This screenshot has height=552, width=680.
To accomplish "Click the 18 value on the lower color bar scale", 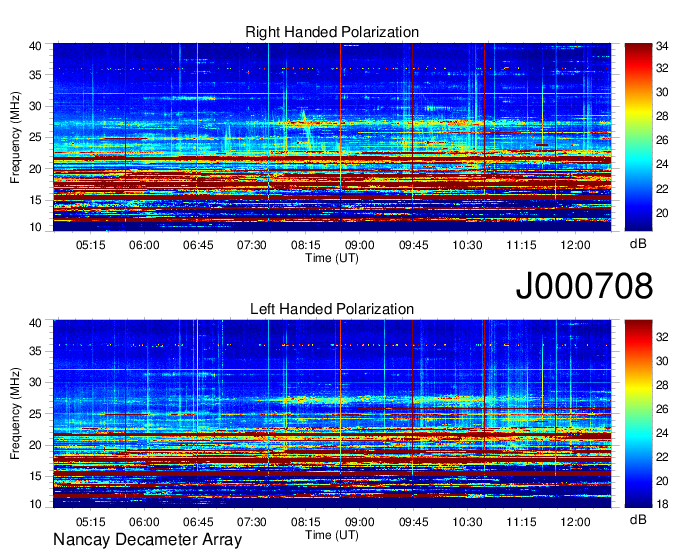I will pyautogui.click(x=662, y=504).
